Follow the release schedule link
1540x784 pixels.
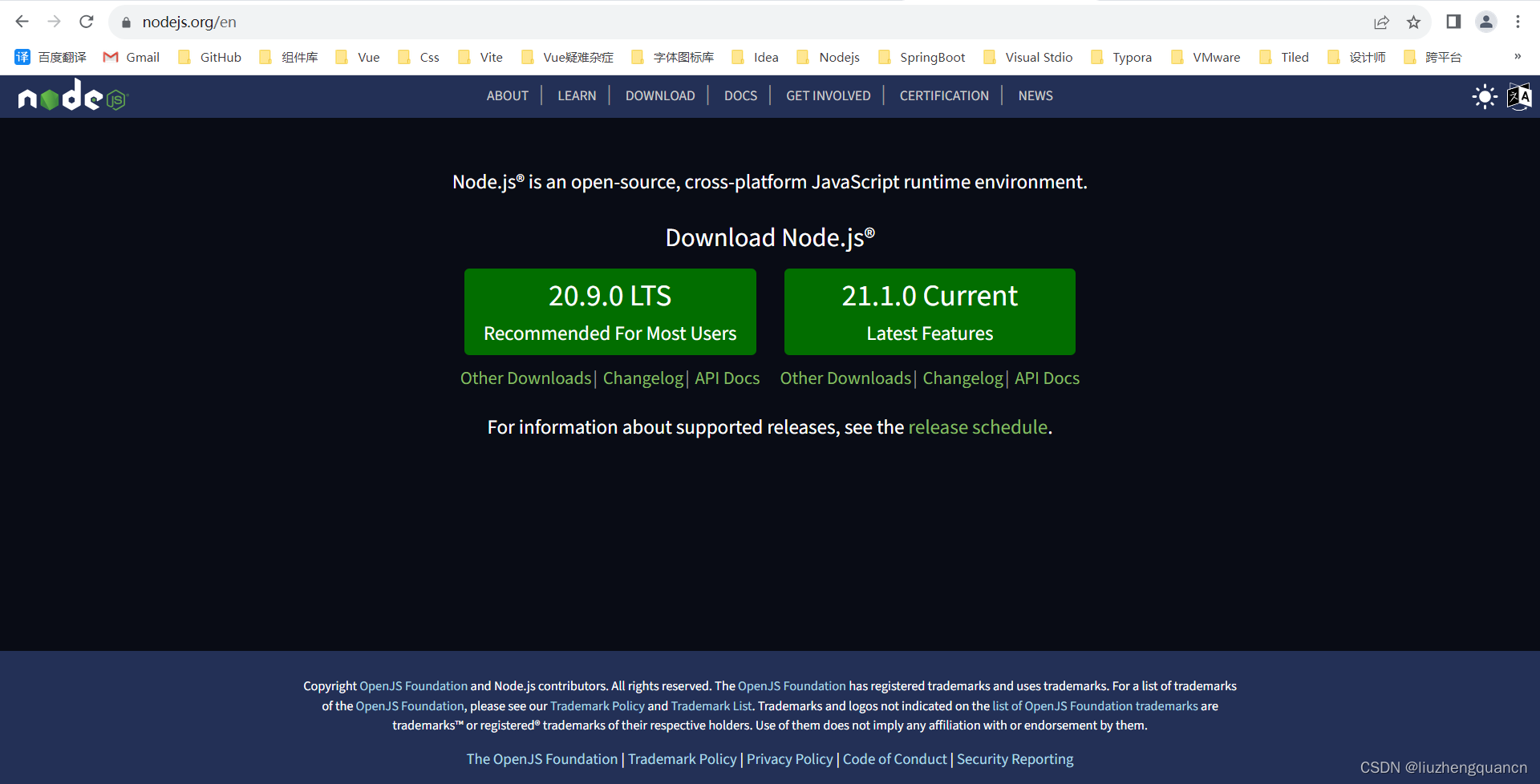978,427
